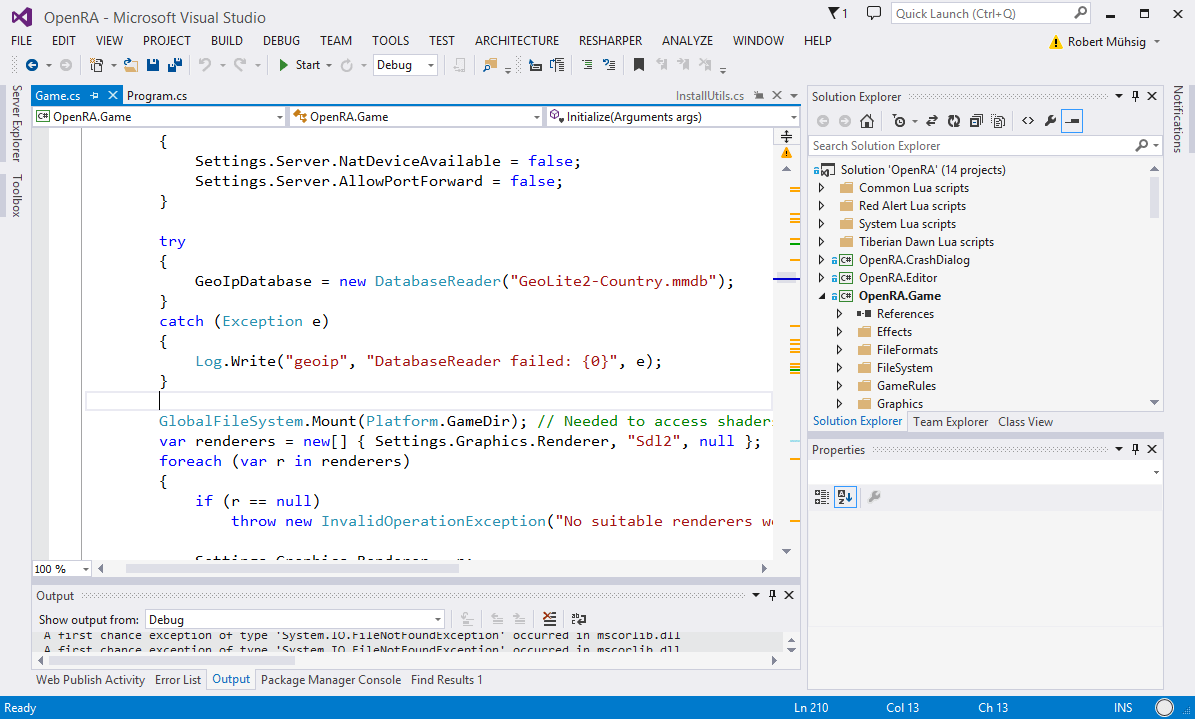Screen dimensions: 1195x719
Task: Toggle Word Wrap in the Output panel
Action: click(579, 619)
